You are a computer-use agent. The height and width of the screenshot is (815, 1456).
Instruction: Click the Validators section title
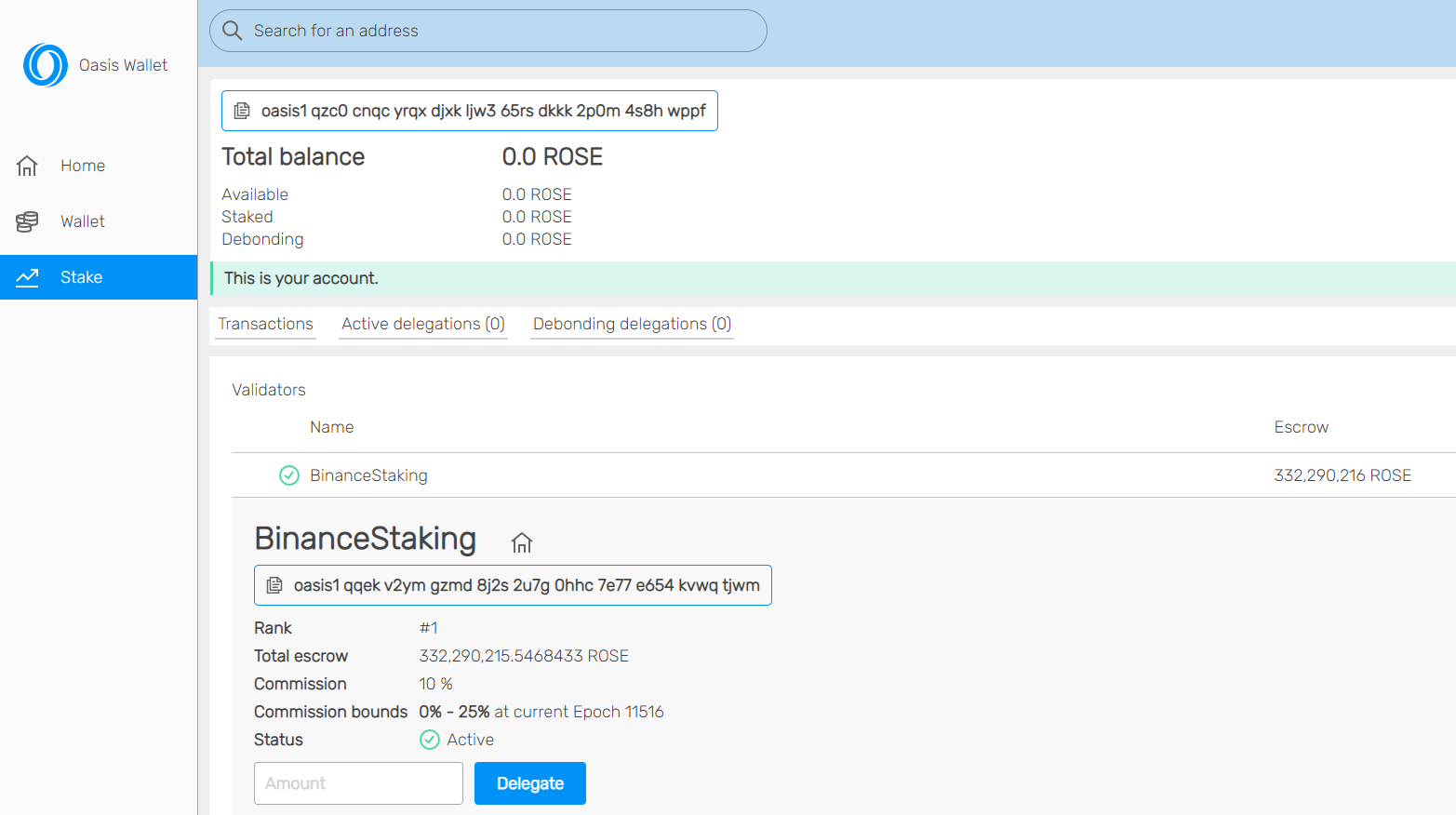[269, 390]
